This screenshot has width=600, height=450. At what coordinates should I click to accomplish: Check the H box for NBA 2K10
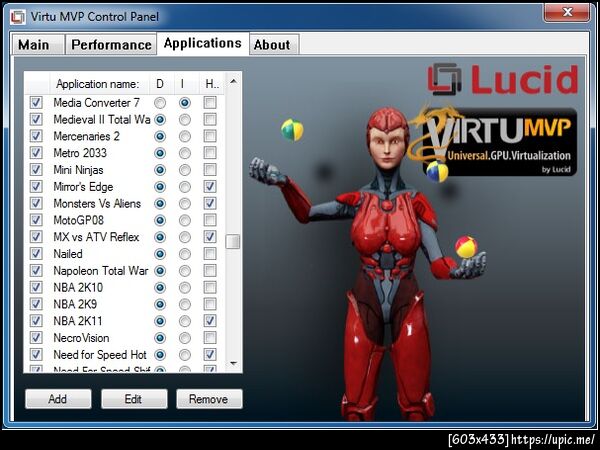click(210, 287)
